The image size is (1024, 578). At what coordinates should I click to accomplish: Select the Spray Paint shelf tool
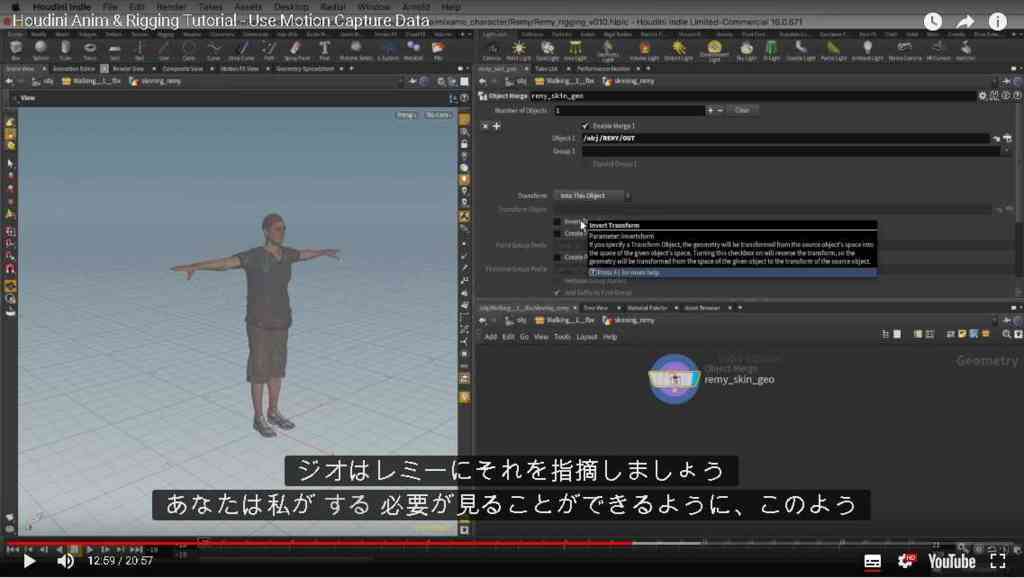pos(296,50)
